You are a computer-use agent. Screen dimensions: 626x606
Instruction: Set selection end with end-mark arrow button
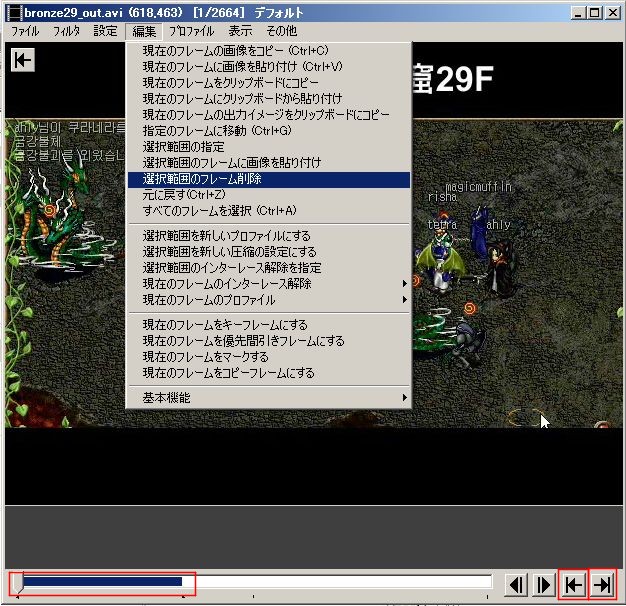(x=602, y=585)
